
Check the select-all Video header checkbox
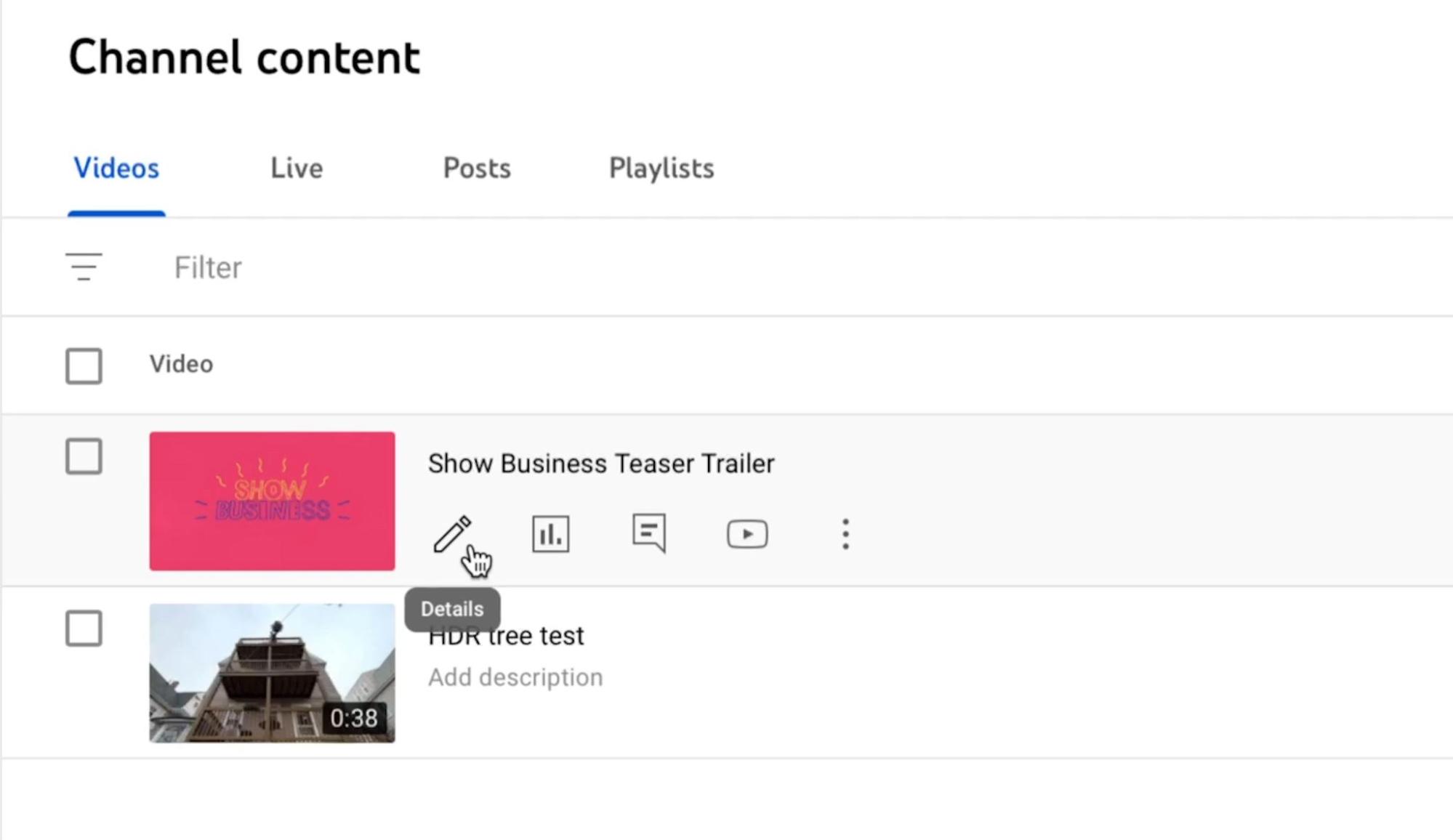click(84, 366)
